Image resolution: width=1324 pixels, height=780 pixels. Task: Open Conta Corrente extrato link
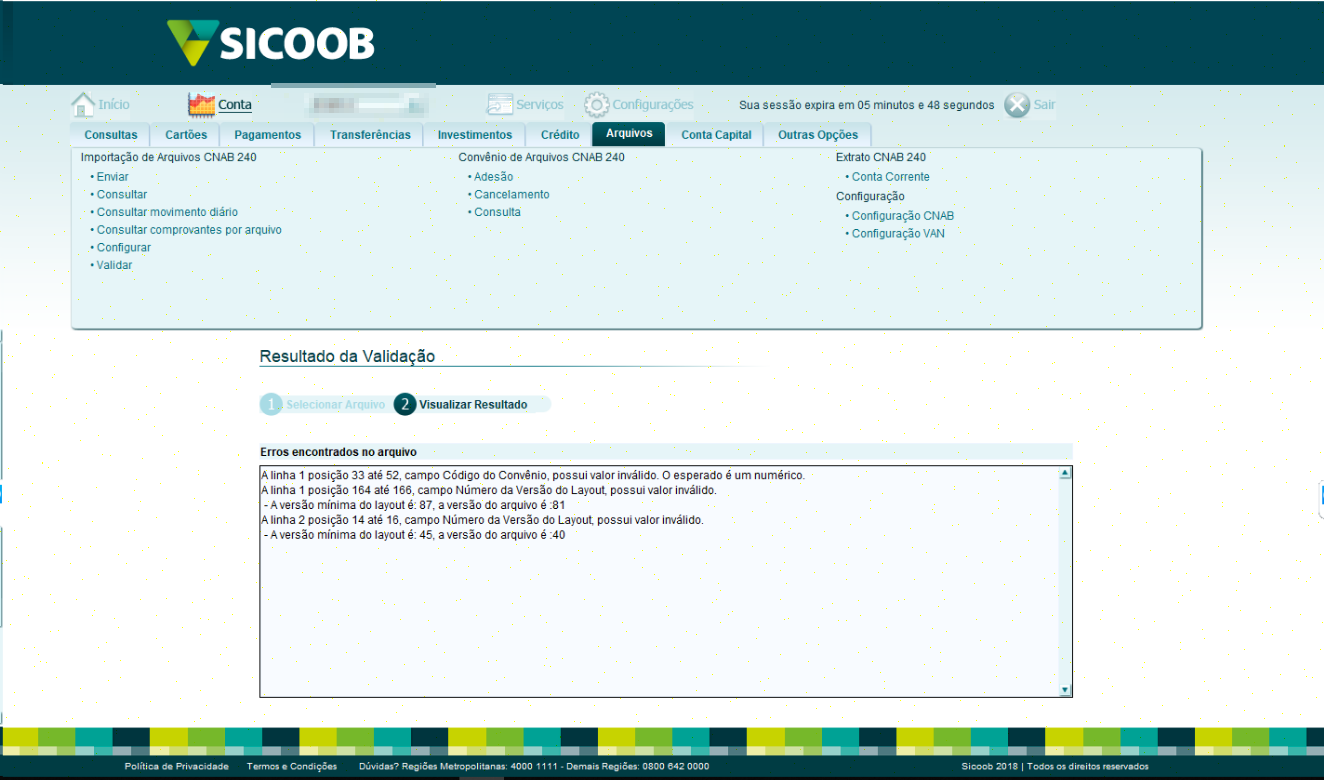891,177
